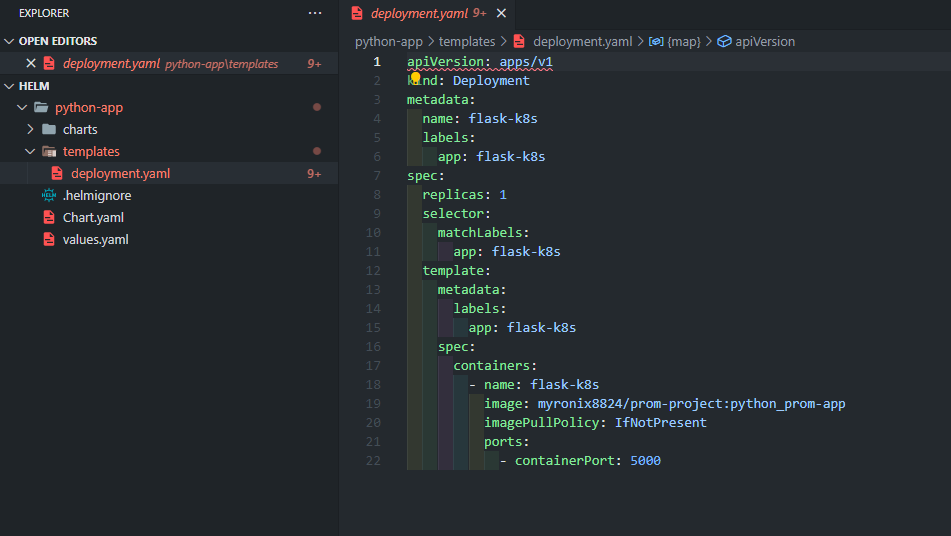951x536 pixels.
Task: Select the deployment.yaml editor tab
Action: [x=420, y=13]
